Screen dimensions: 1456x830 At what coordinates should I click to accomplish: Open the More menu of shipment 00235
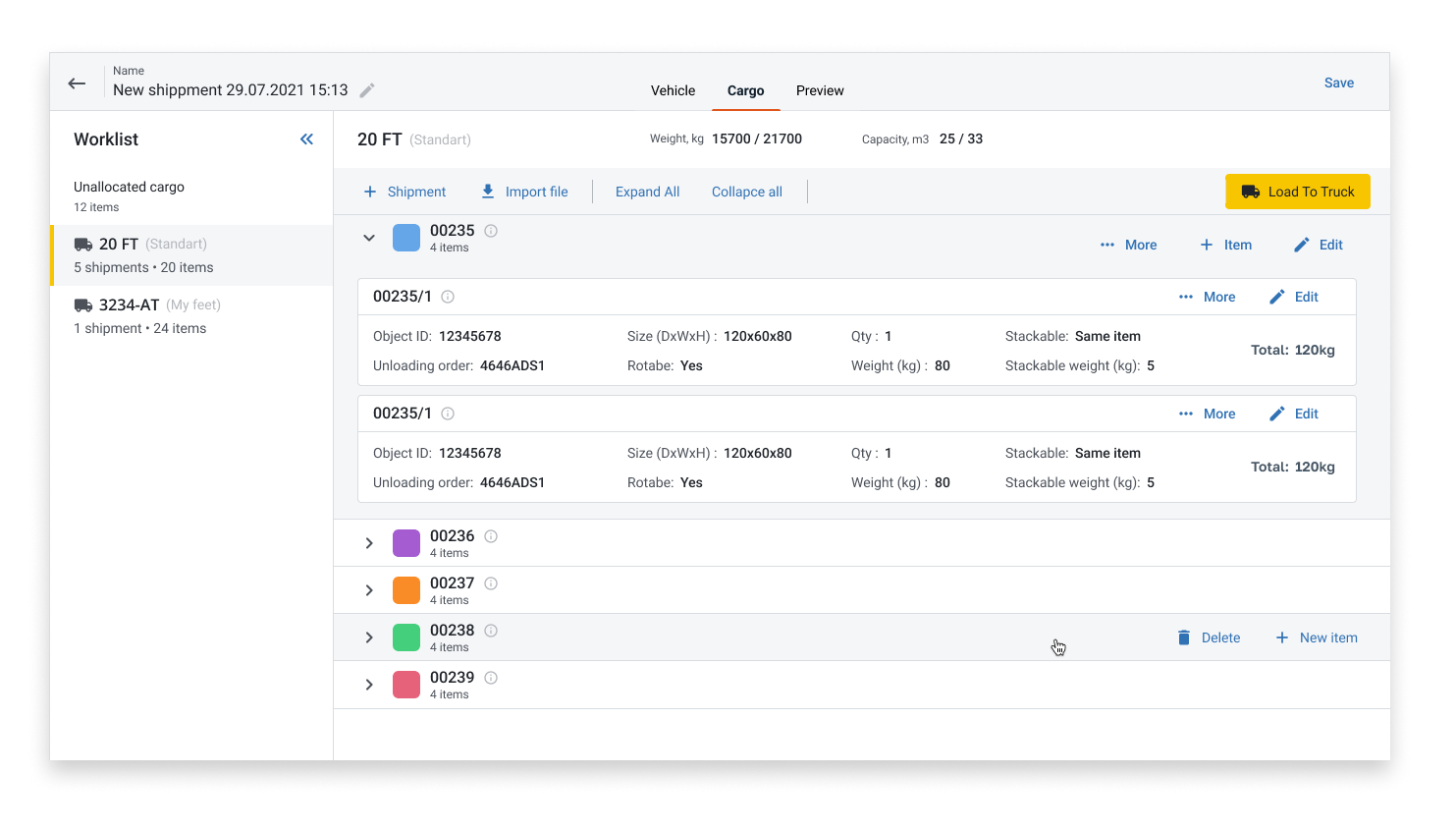pos(1128,244)
